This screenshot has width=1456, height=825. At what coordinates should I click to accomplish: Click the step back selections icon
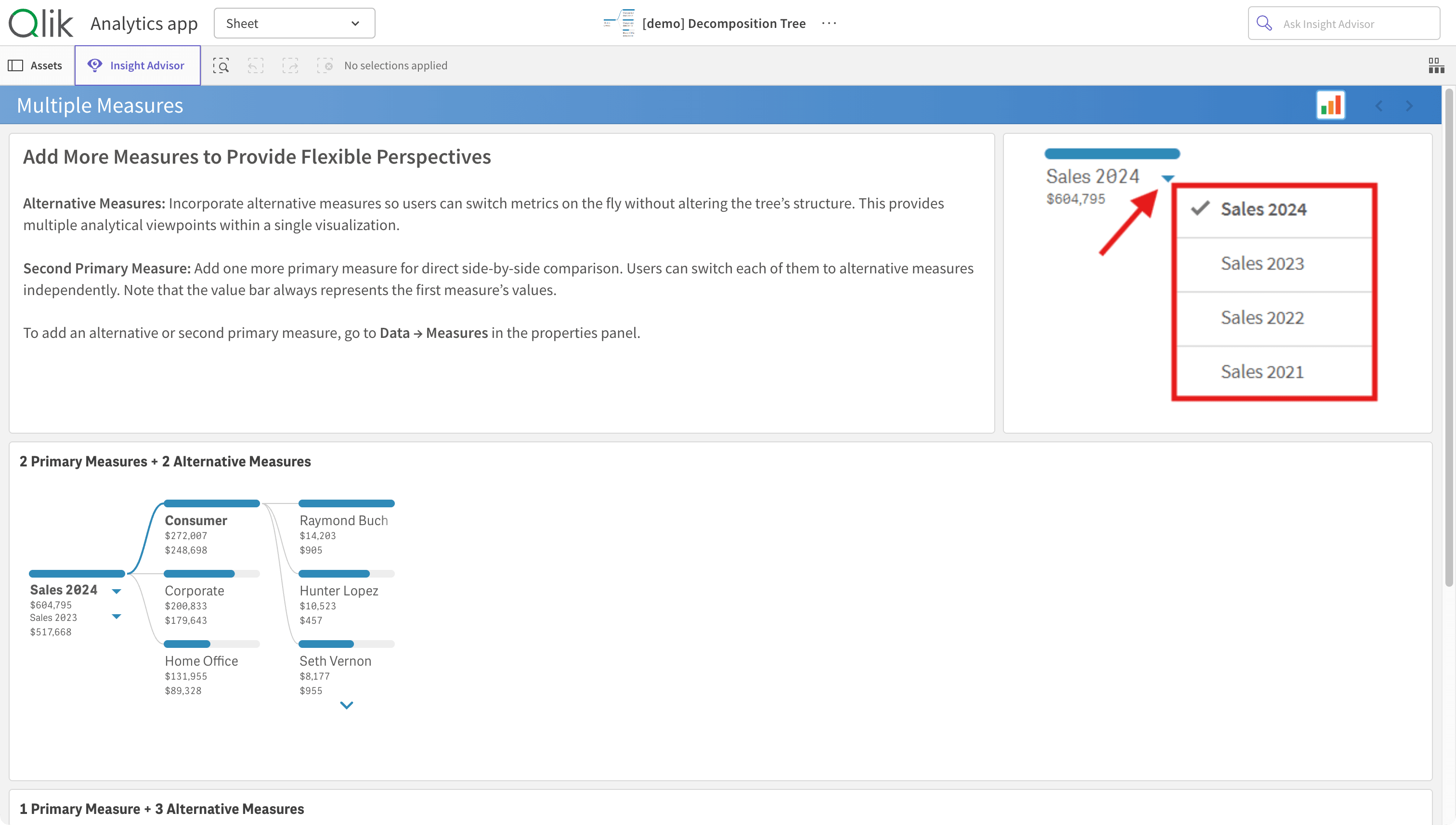[x=256, y=66]
